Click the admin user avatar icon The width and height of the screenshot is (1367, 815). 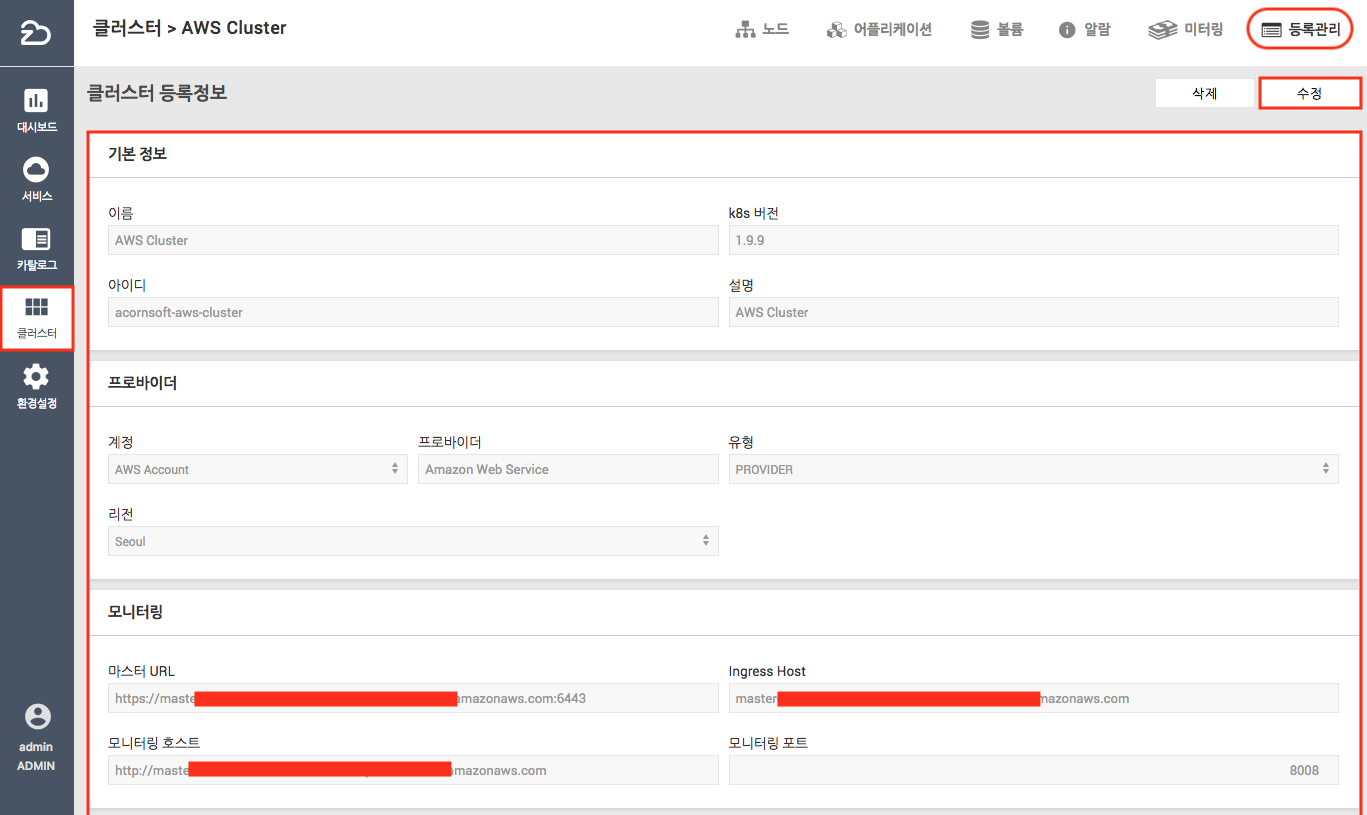click(x=36, y=717)
